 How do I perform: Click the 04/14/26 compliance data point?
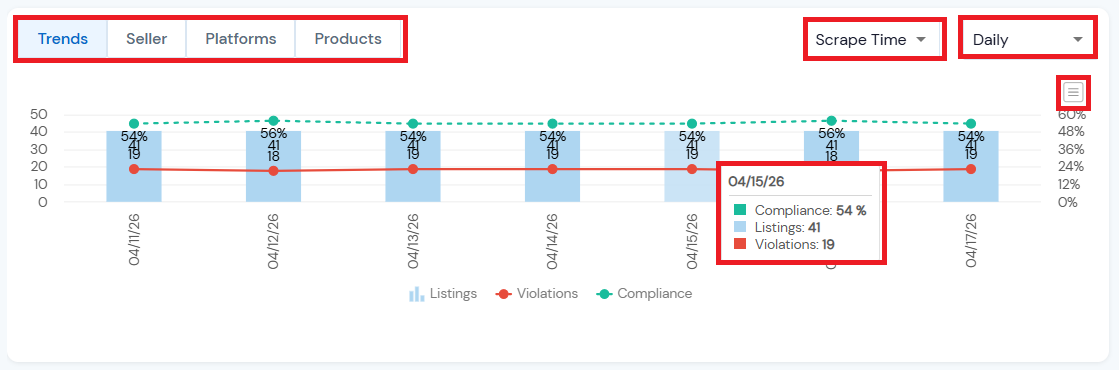[552, 124]
